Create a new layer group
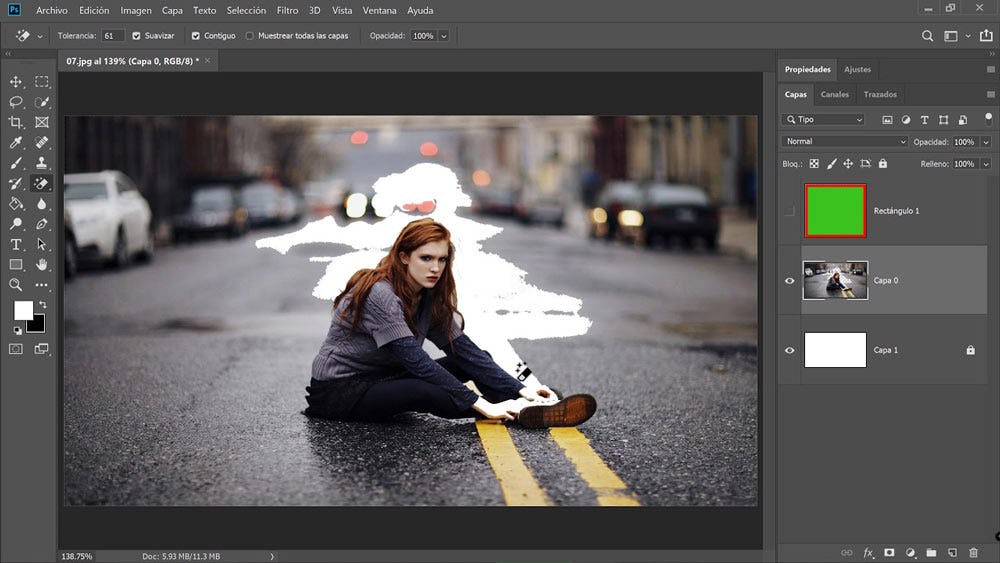Screen dimensions: 1000x563 point(931,553)
